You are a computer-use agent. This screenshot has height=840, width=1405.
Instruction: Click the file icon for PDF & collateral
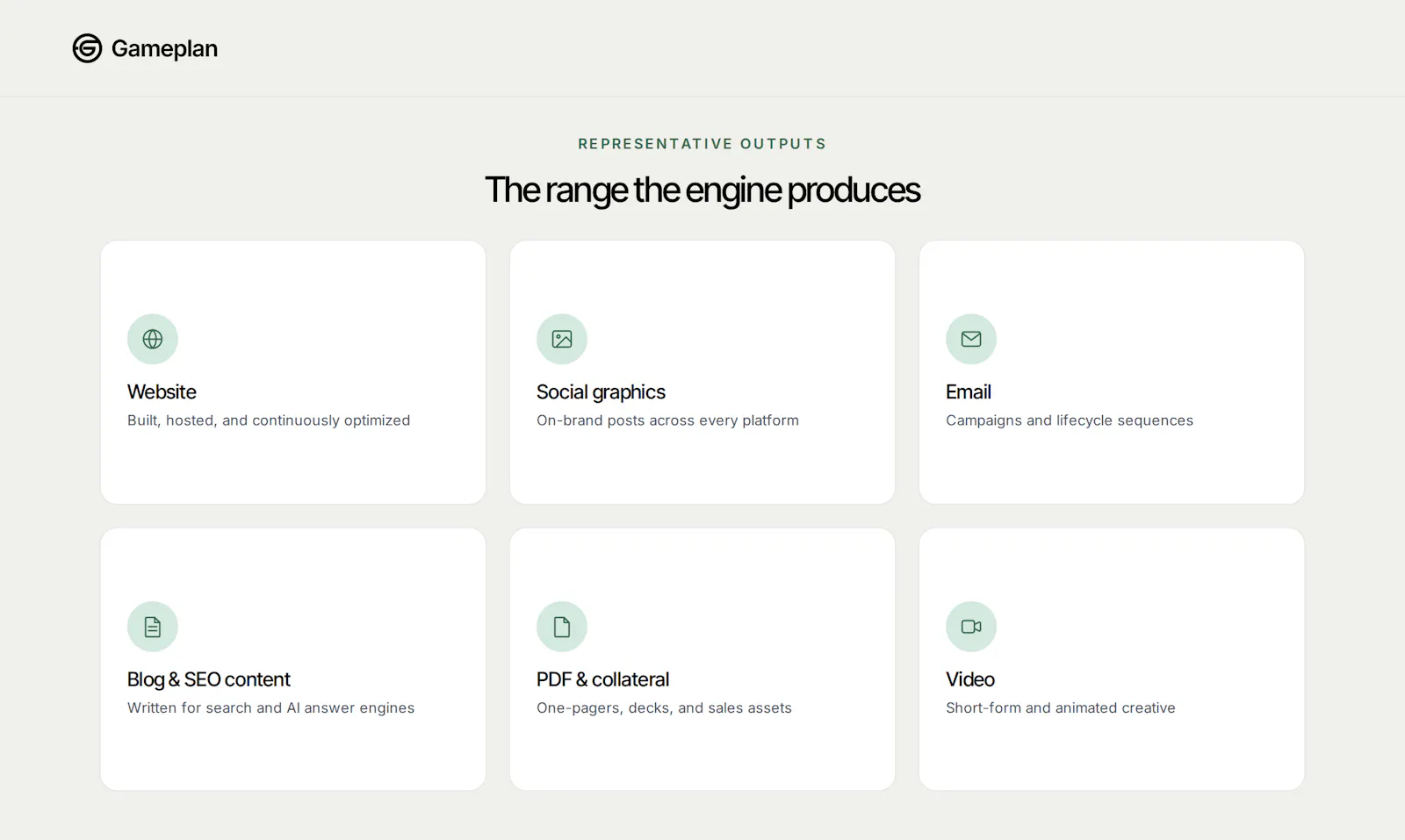562,627
